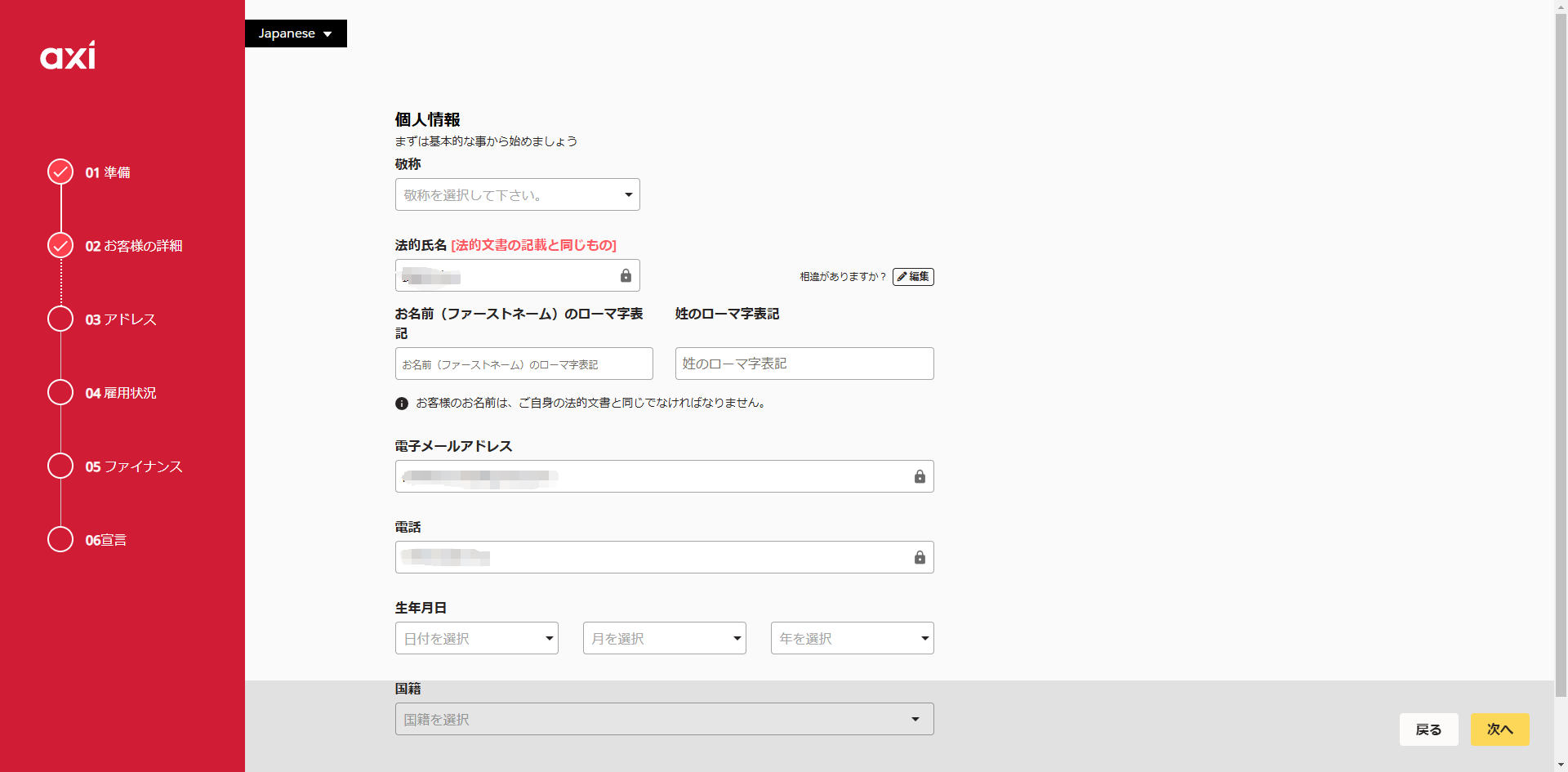Click the romanized first name input field

click(x=523, y=364)
